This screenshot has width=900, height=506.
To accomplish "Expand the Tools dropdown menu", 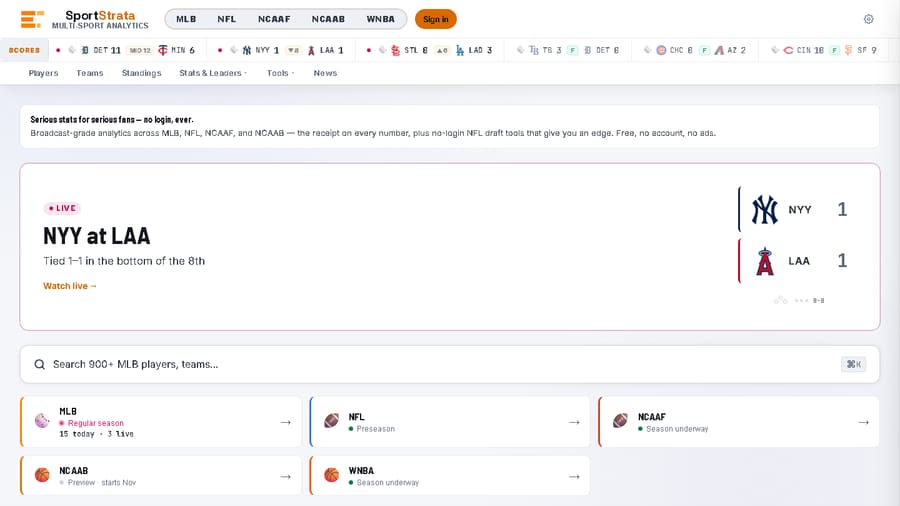I will (x=280, y=73).
